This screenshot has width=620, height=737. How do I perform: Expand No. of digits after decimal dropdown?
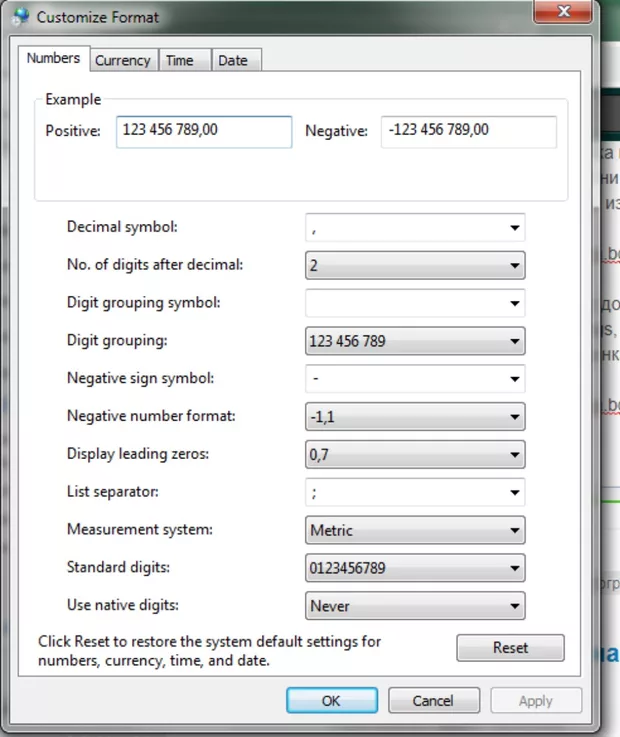(x=415, y=265)
